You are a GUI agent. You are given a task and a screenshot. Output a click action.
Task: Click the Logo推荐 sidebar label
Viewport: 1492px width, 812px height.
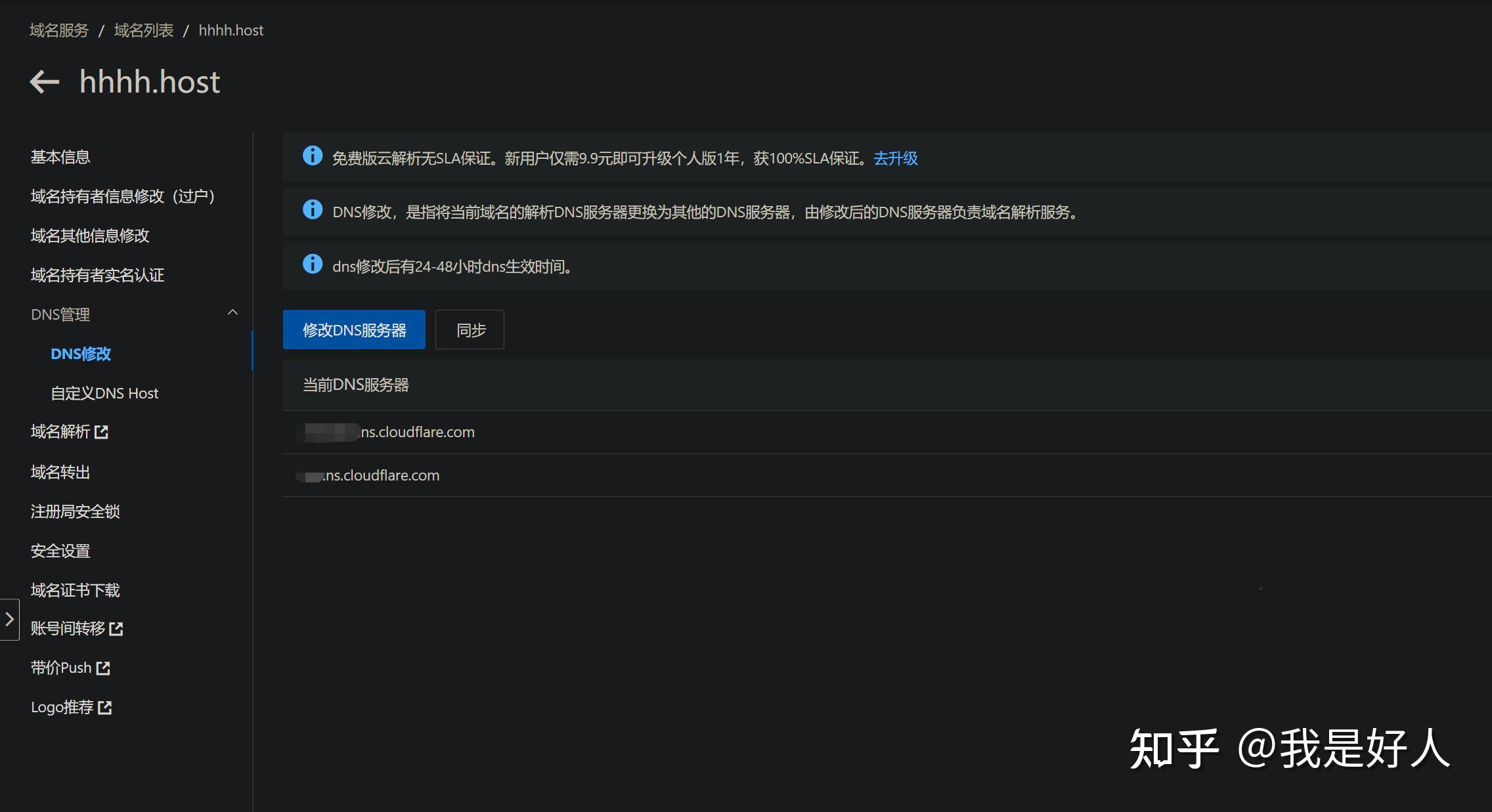point(62,707)
